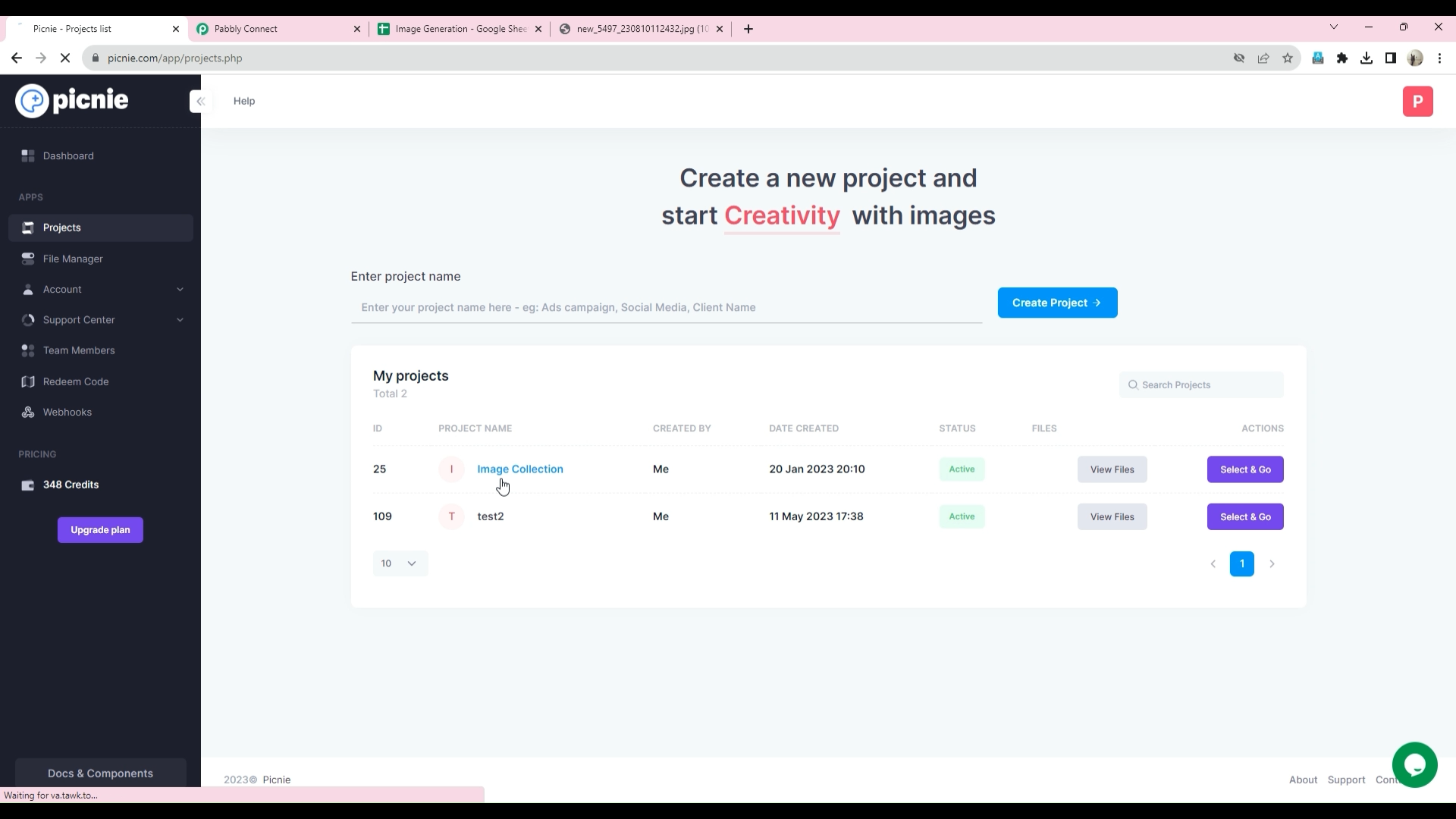The height and width of the screenshot is (819, 1456).
Task: Click the Picnie logo icon
Action: click(32, 101)
